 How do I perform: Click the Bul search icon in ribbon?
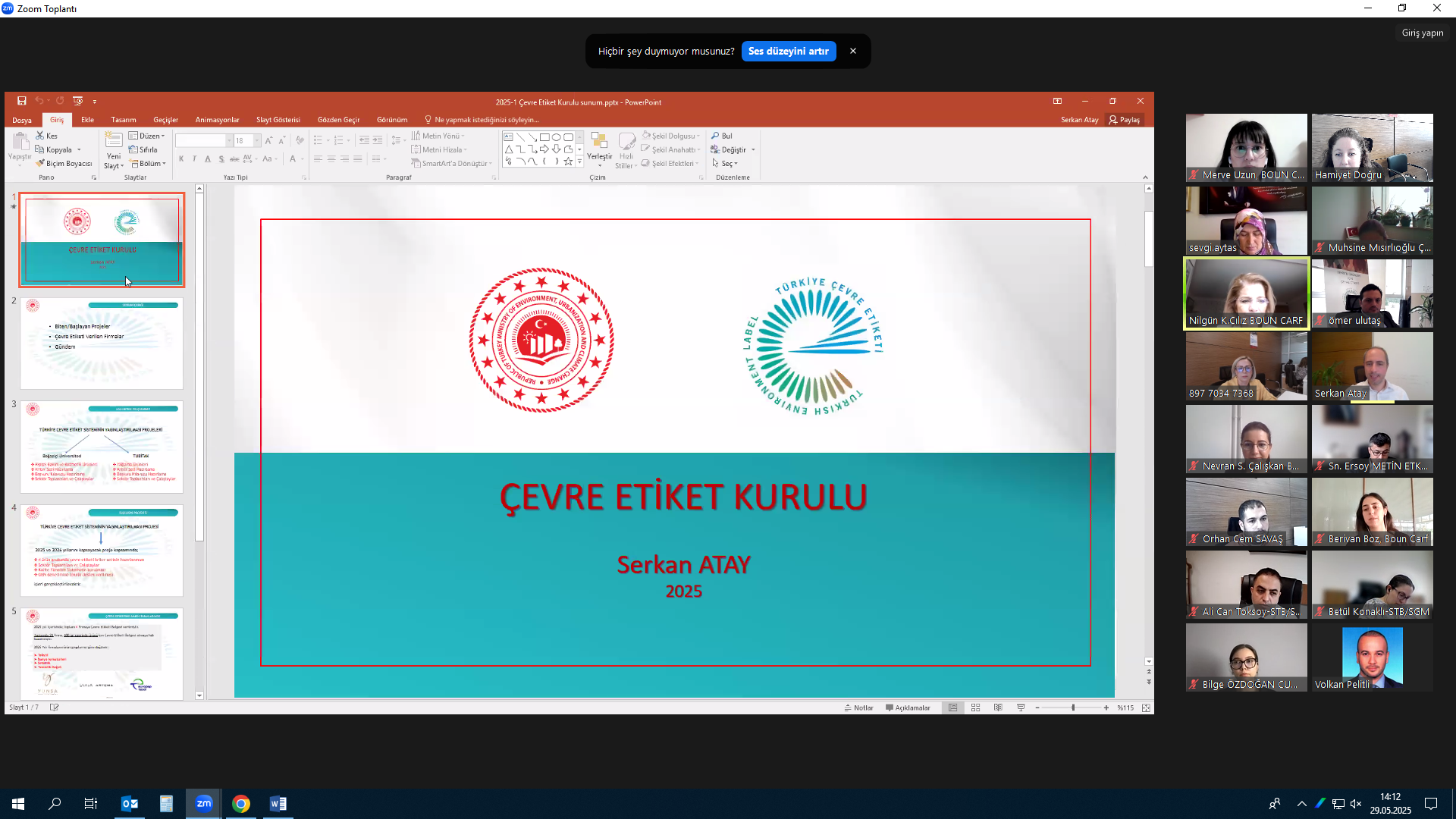[x=715, y=136]
